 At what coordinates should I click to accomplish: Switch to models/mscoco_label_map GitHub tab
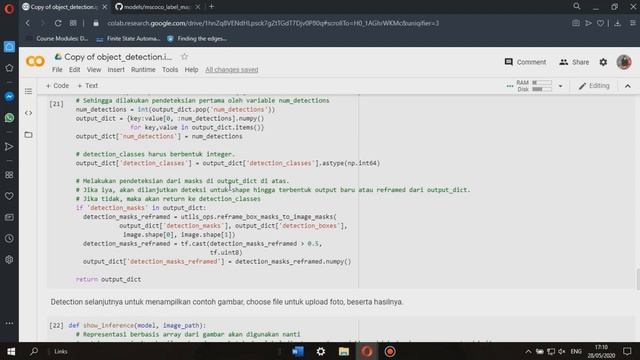(157, 7)
